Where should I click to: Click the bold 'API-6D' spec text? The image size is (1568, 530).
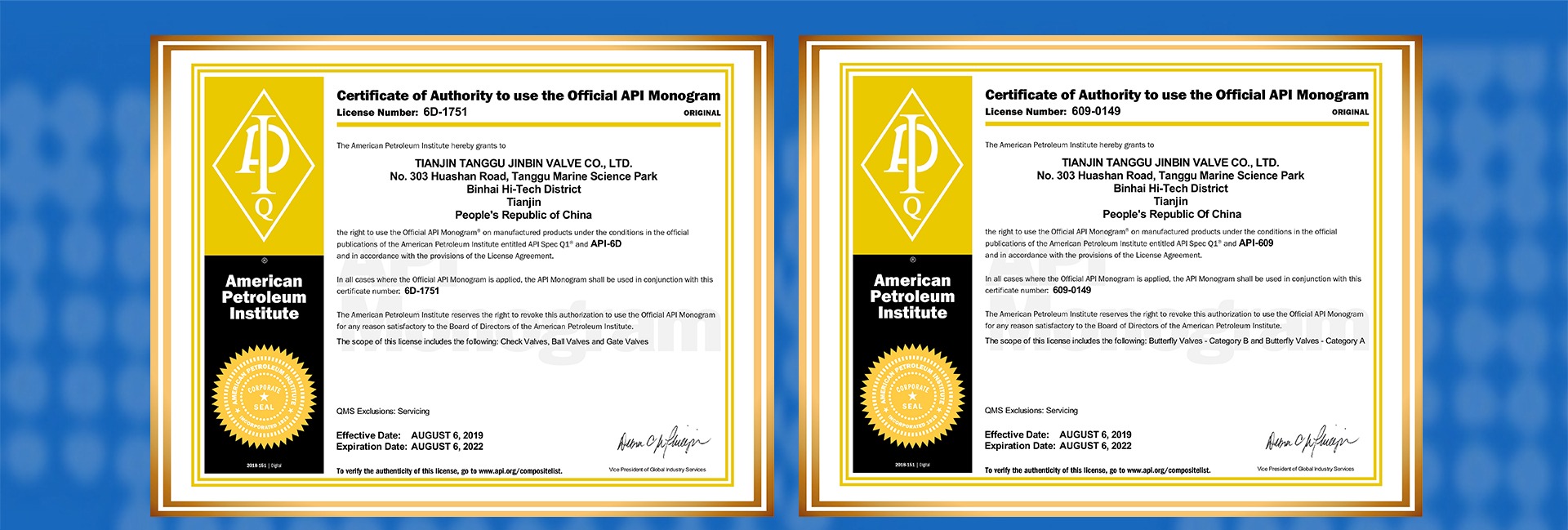pos(606,243)
